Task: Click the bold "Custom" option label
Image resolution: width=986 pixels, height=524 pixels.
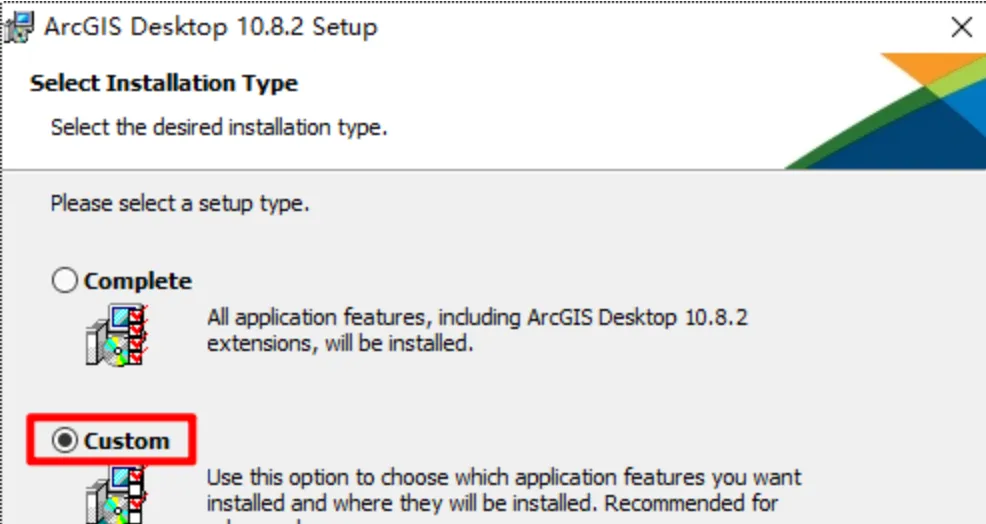Action: tap(127, 441)
